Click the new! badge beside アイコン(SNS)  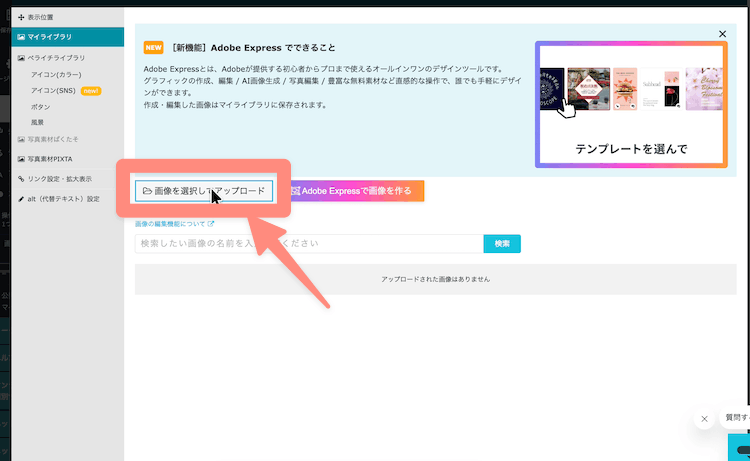(x=91, y=91)
